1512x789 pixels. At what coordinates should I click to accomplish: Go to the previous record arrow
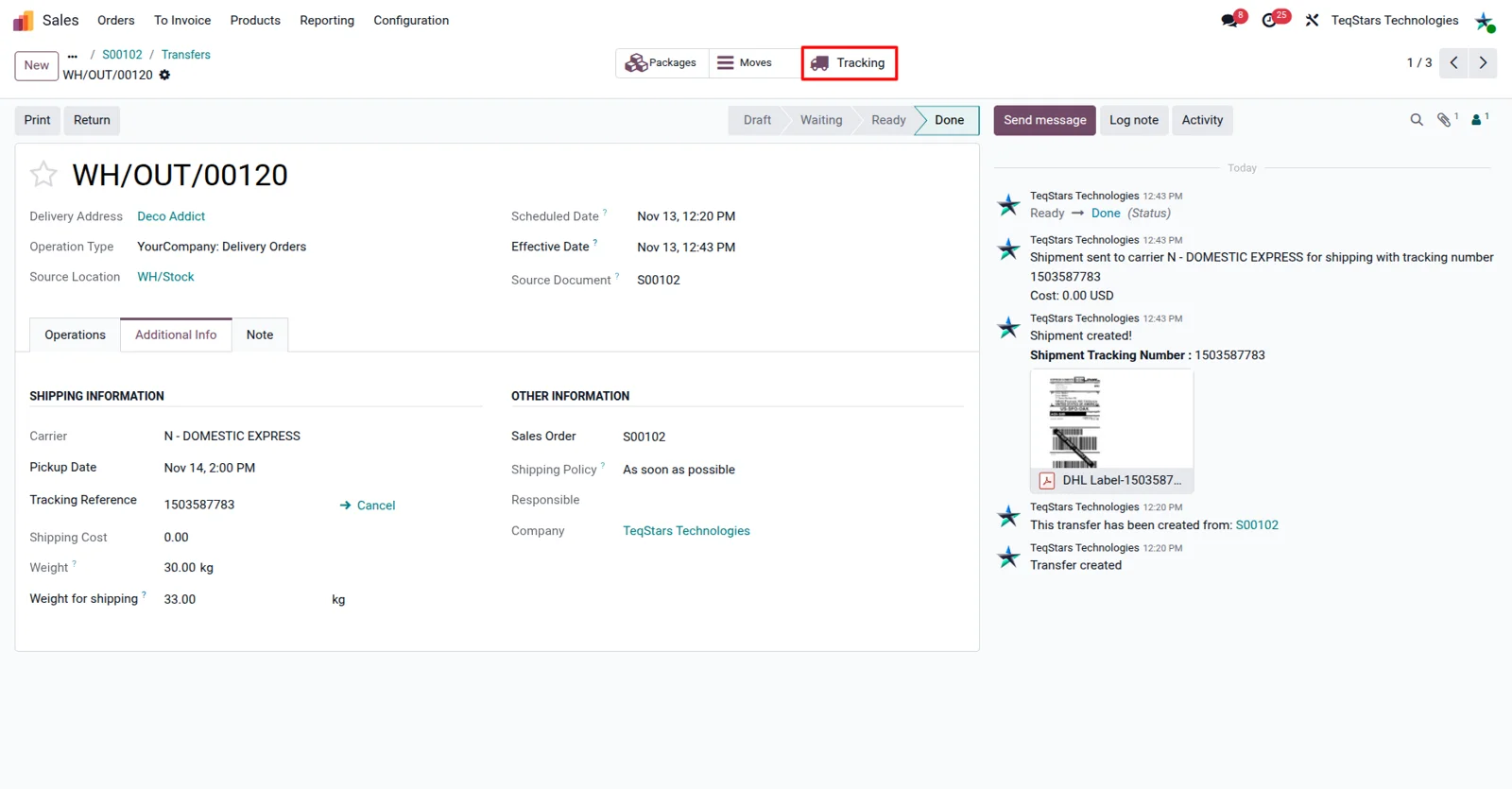click(1454, 62)
